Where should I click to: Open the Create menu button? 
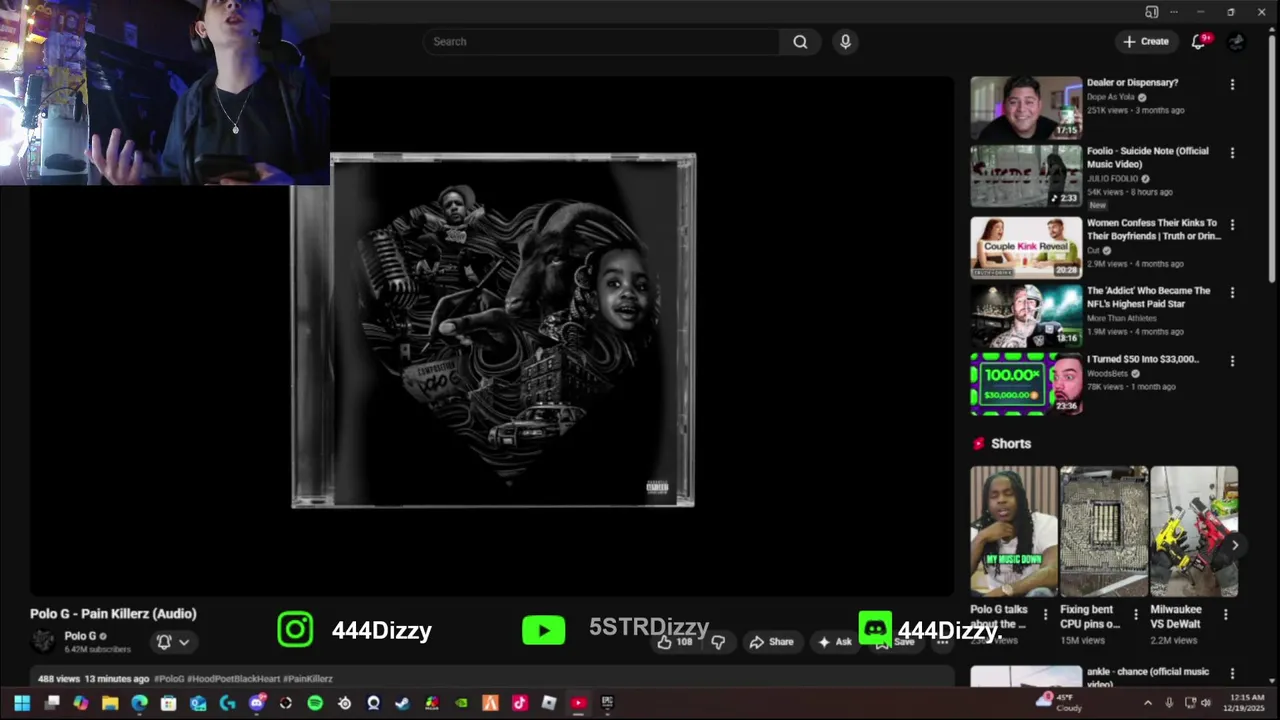[x=1146, y=41]
